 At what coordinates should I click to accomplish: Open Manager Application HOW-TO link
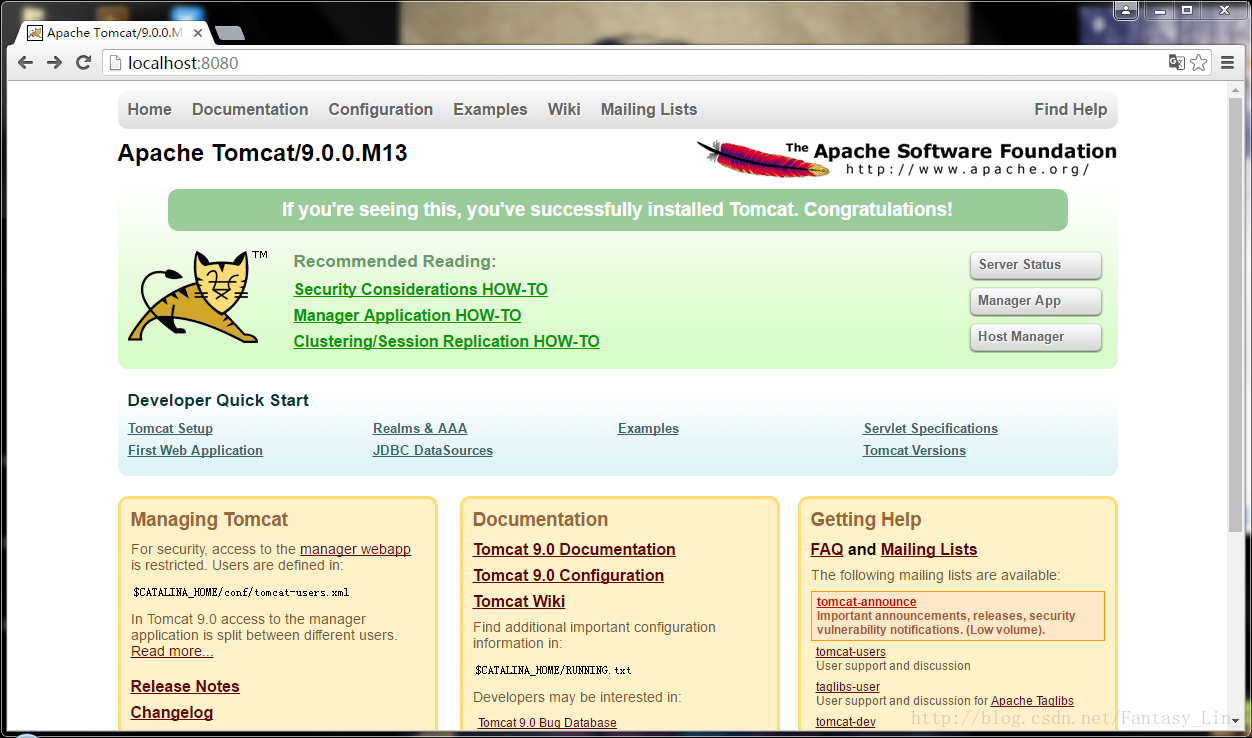click(x=407, y=315)
